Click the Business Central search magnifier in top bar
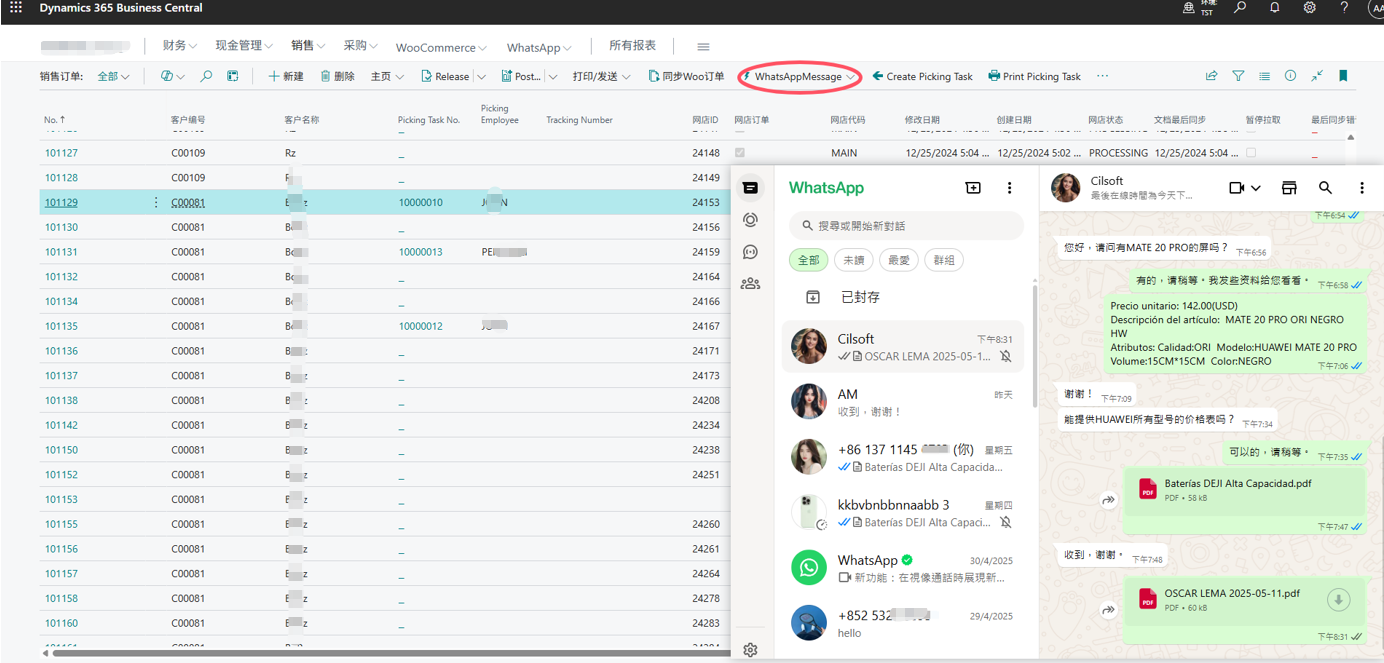 (1240, 8)
